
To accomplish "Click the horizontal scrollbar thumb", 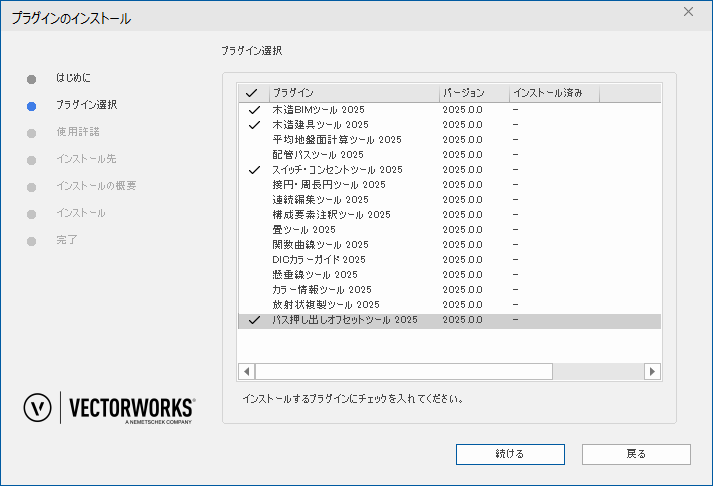I will point(404,371).
